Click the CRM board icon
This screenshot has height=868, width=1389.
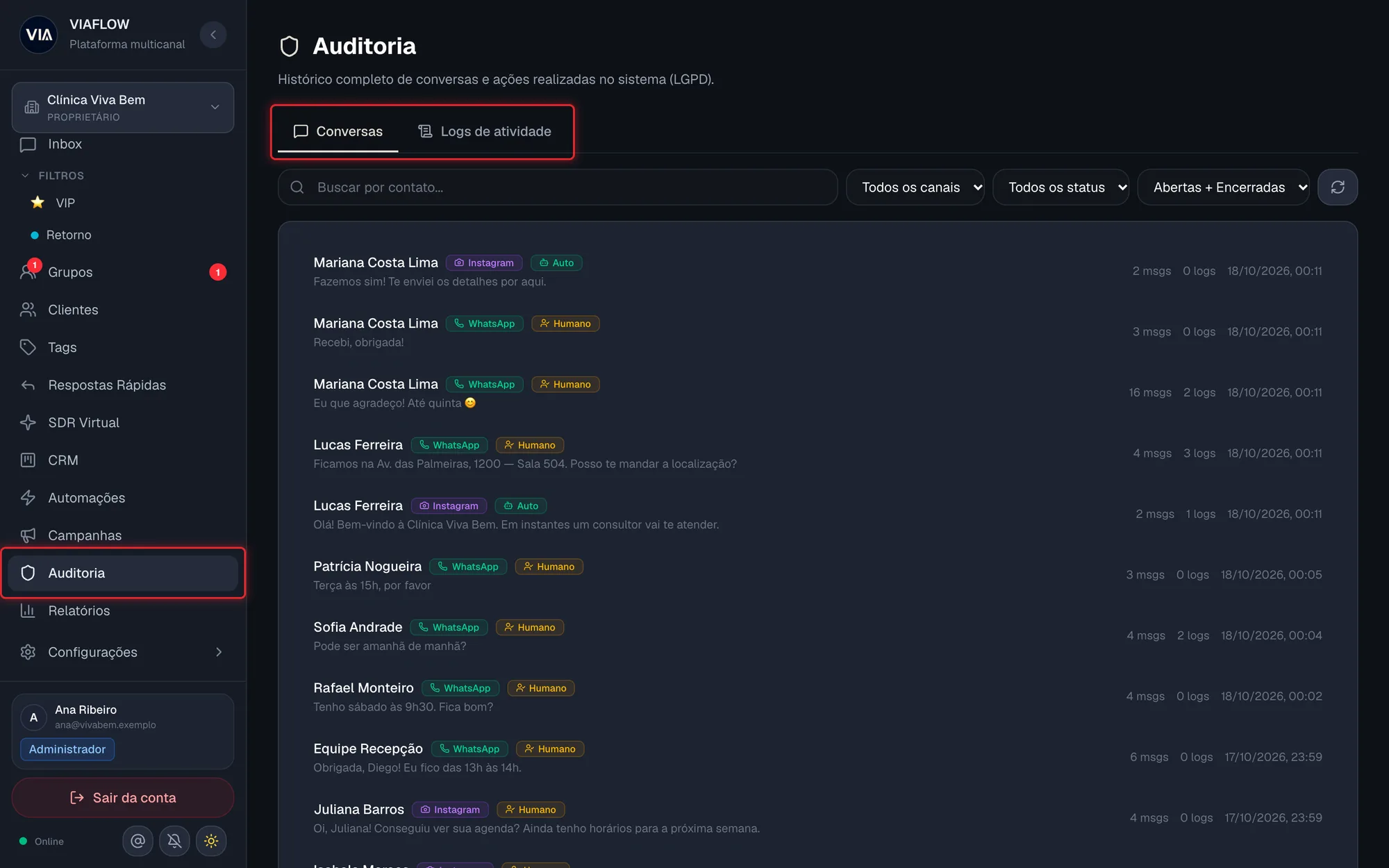(28, 460)
